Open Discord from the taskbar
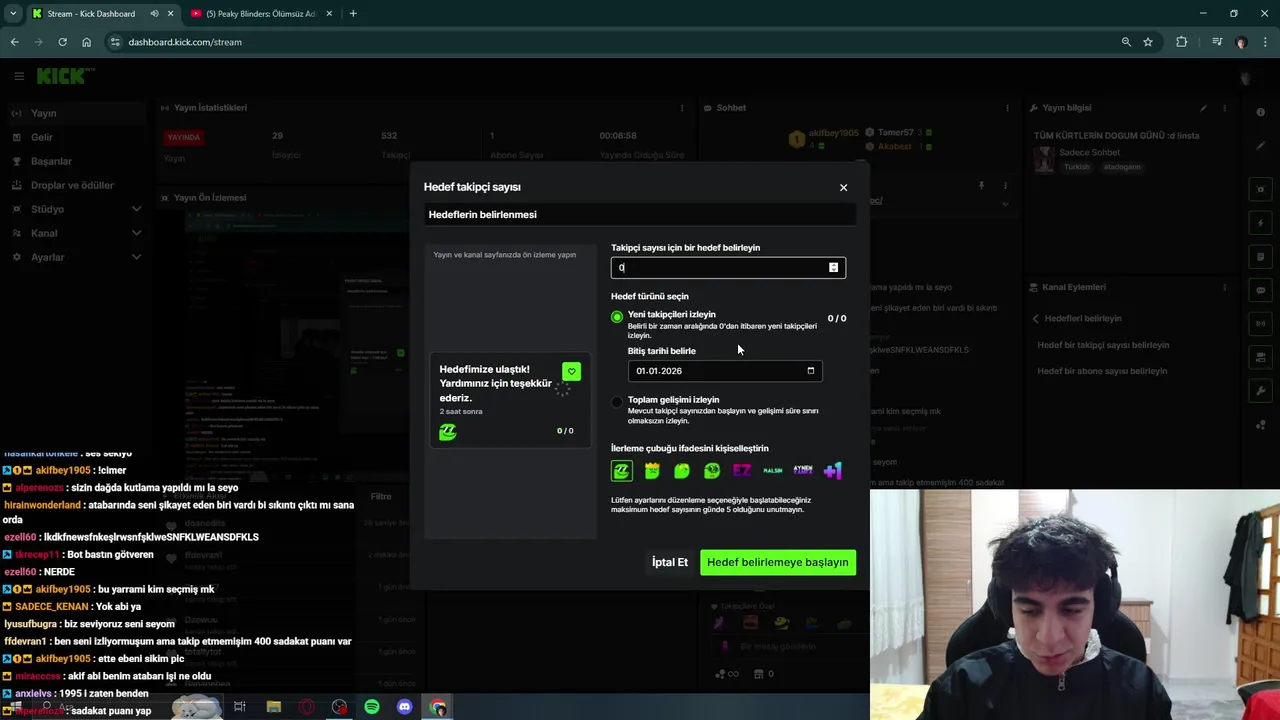 [405, 707]
